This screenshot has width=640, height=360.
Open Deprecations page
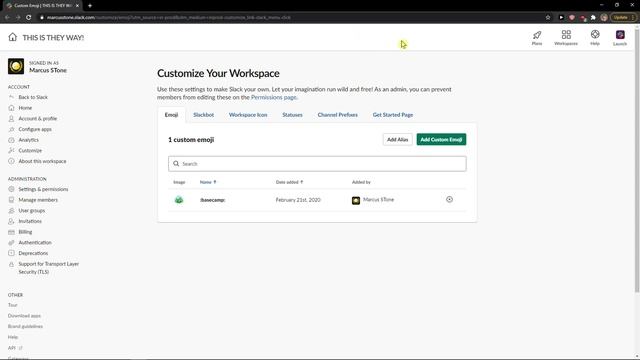pos(33,253)
